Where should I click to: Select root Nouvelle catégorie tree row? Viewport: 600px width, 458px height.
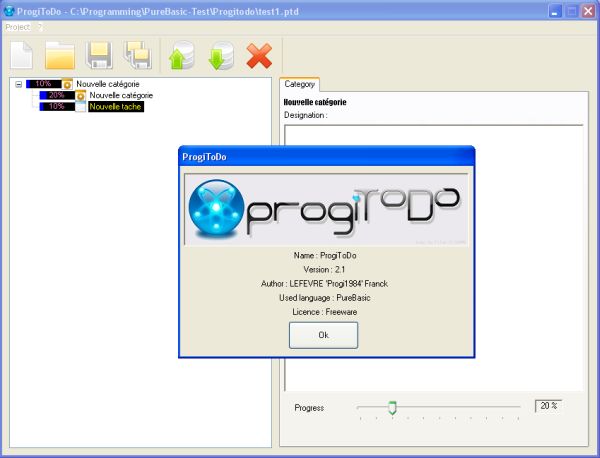click(108, 84)
